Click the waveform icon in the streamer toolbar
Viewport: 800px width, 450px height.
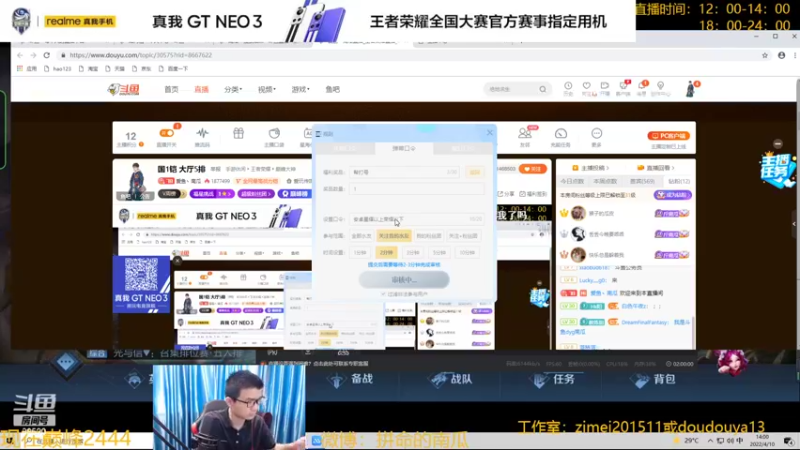click(x=202, y=134)
